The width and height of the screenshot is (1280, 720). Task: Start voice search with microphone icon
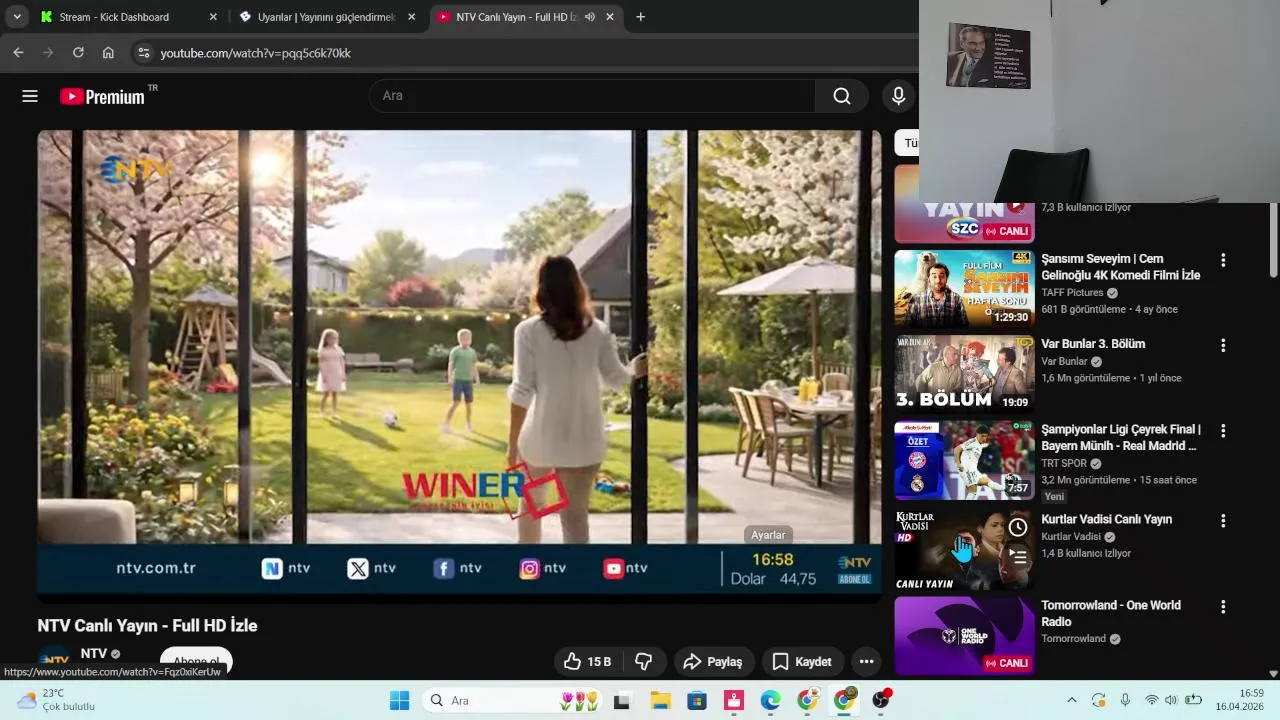click(898, 96)
